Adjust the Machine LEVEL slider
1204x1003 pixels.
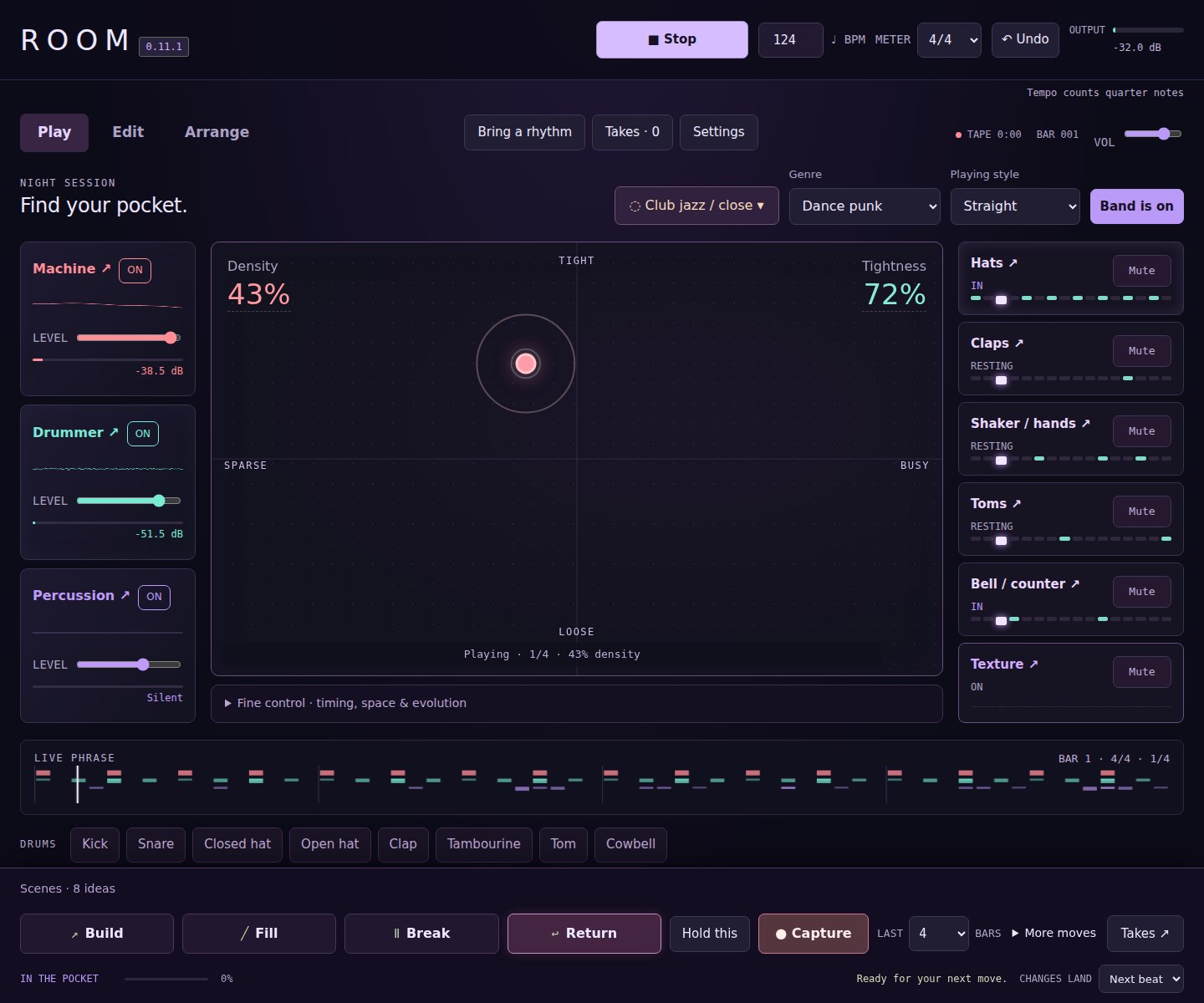click(129, 338)
